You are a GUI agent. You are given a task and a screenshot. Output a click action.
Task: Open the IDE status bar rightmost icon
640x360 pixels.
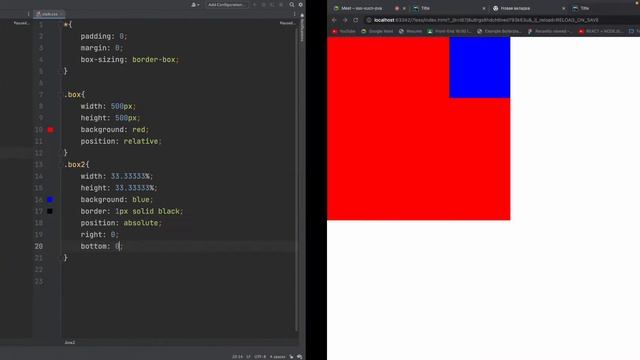pyautogui.click(x=300, y=357)
